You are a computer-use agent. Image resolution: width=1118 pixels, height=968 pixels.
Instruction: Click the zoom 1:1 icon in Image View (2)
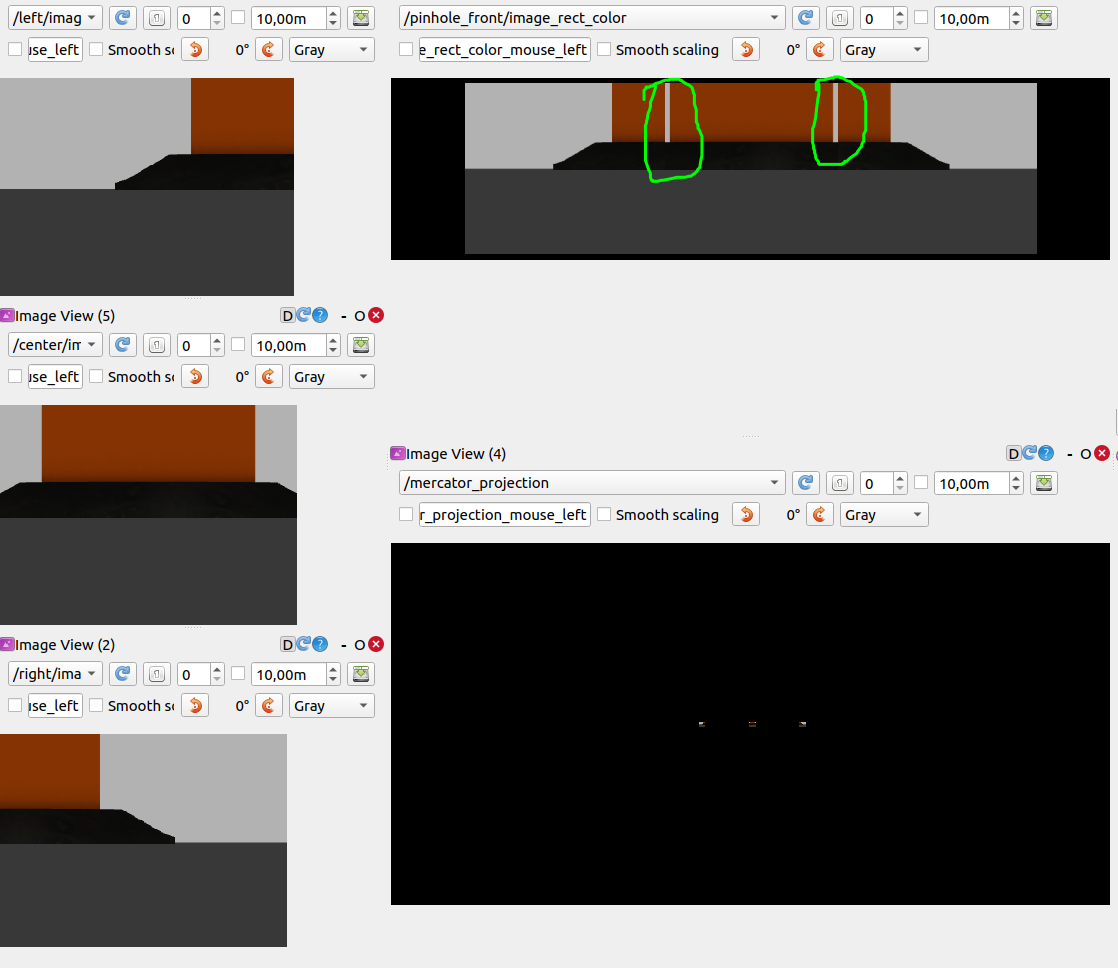[x=156, y=673]
